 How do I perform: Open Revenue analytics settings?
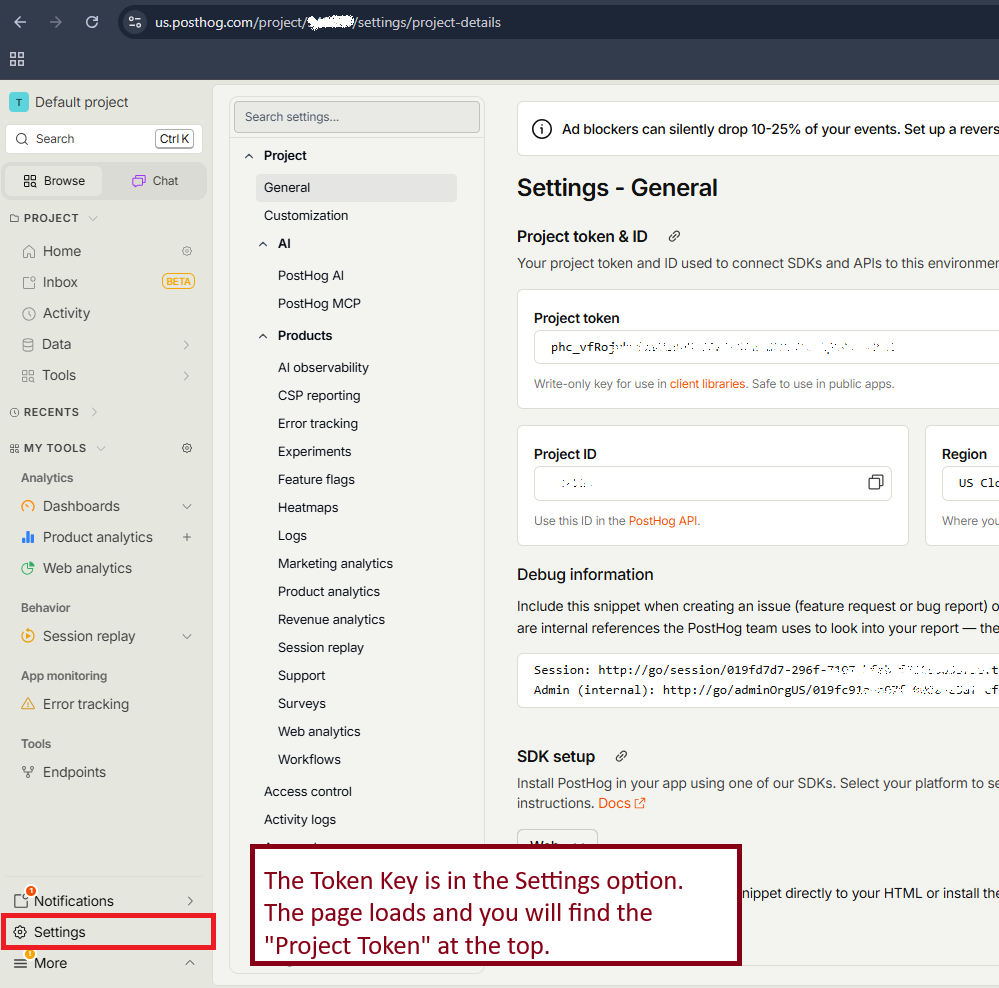coord(331,620)
